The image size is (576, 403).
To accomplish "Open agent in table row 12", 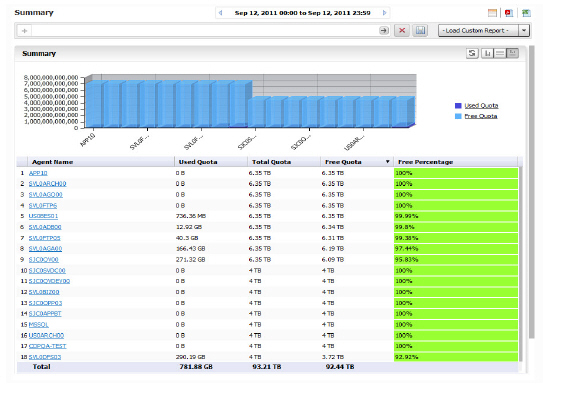I will [44, 292].
